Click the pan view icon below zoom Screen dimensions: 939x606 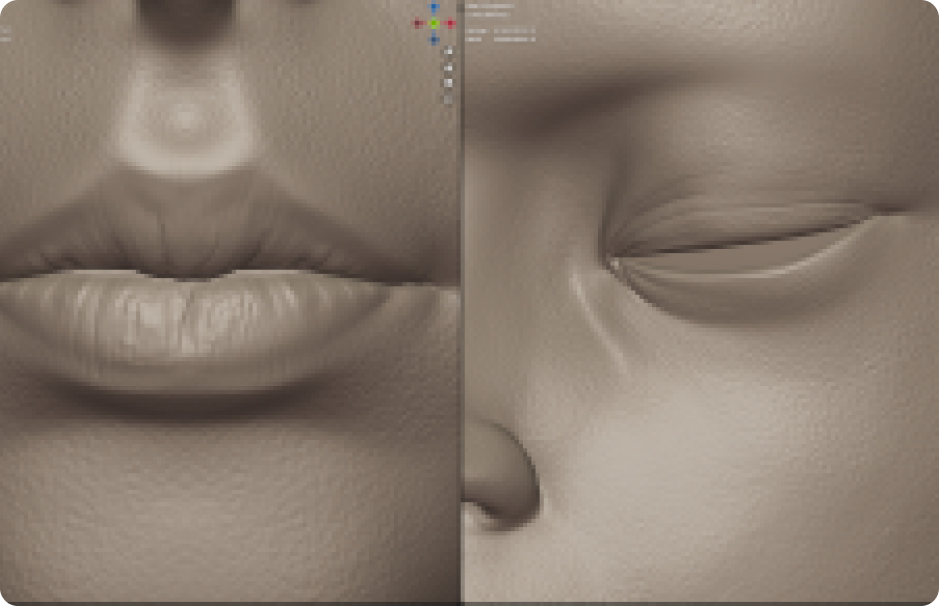tap(448, 68)
